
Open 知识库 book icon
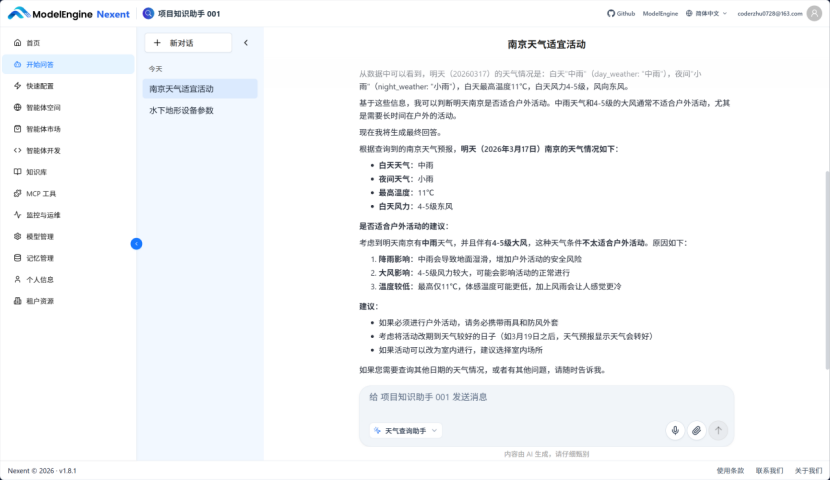pos(17,172)
